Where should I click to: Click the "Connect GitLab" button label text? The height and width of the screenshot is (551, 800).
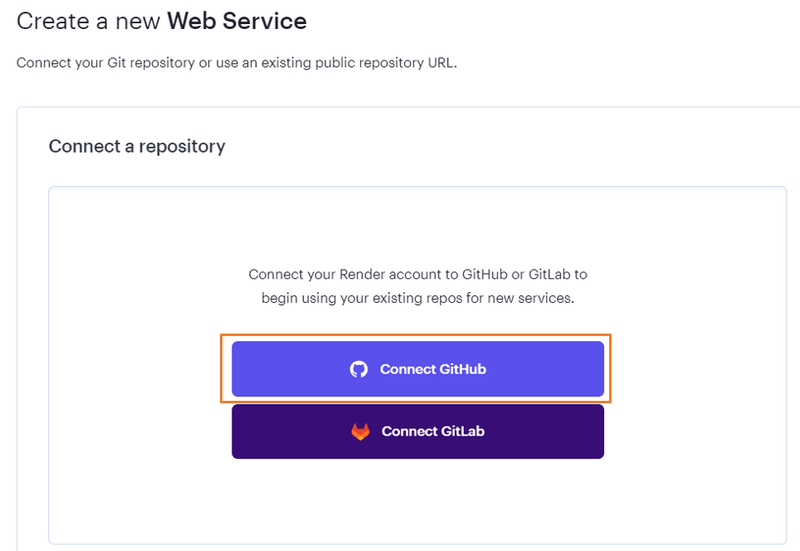433,432
